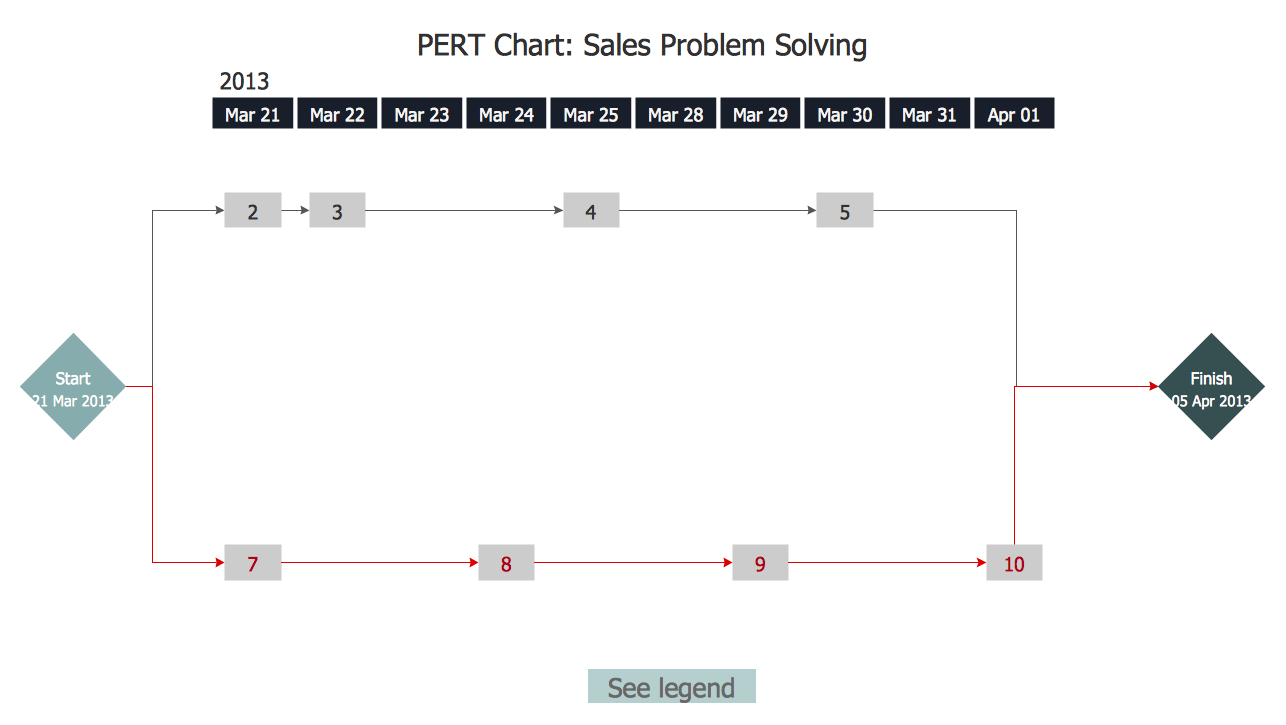1286x725 pixels.
Task: Click the Mar 28 date header
Action: click(x=675, y=114)
